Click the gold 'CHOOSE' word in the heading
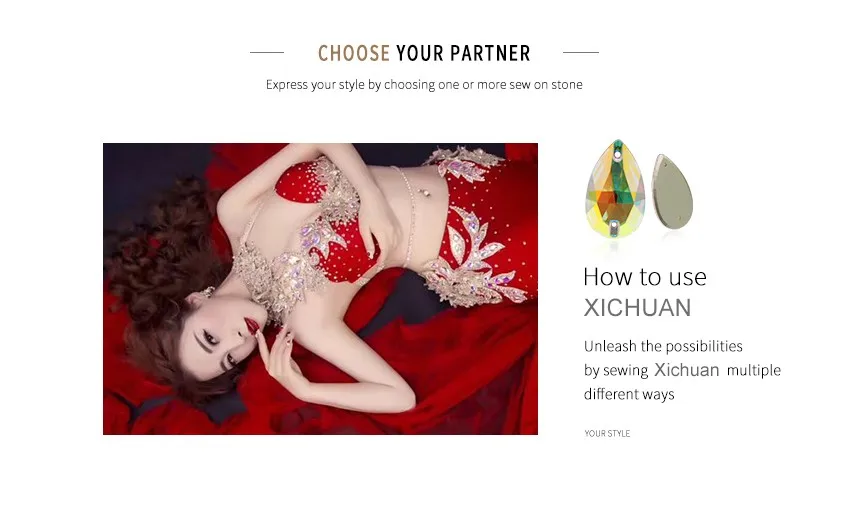The image size is (850, 505). [x=353, y=53]
